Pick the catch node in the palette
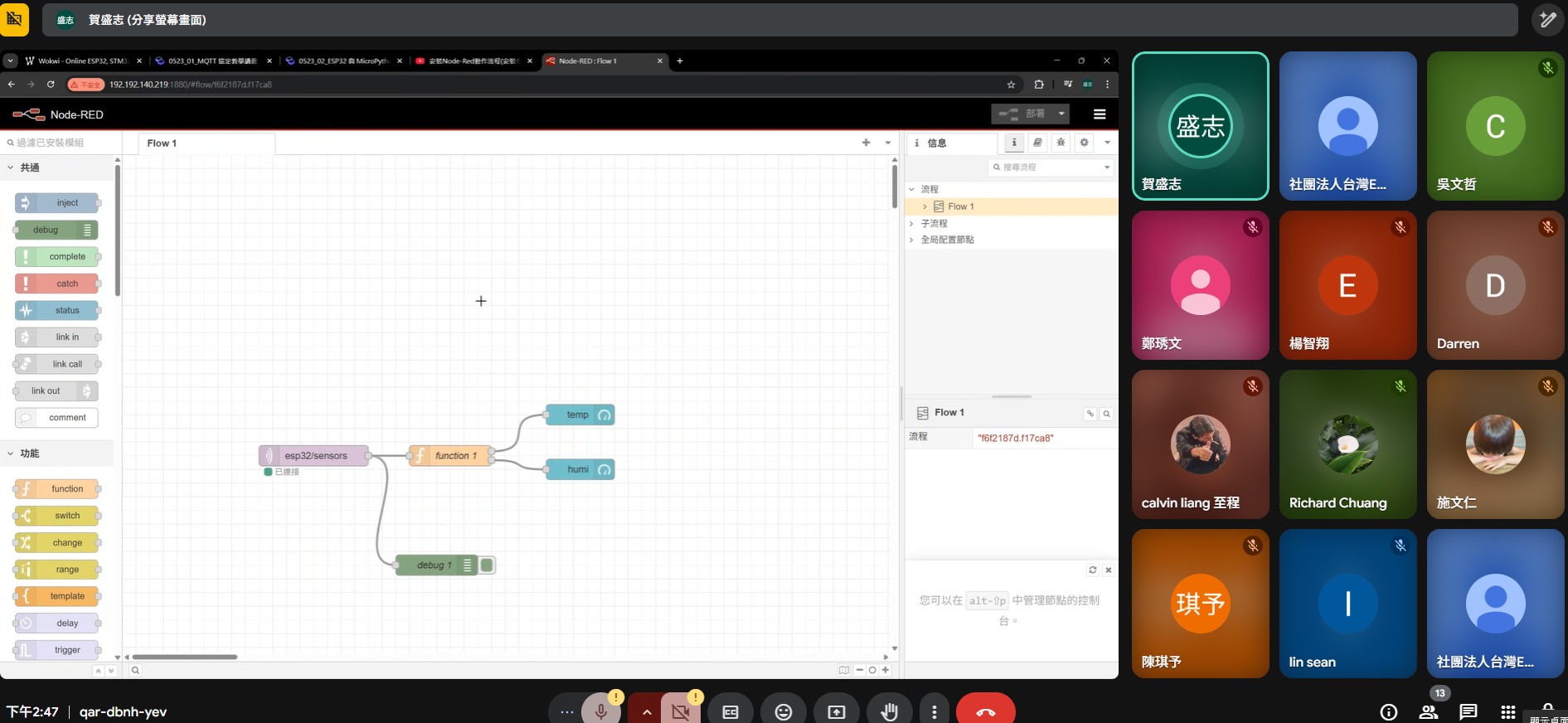1568x723 pixels. coord(56,284)
